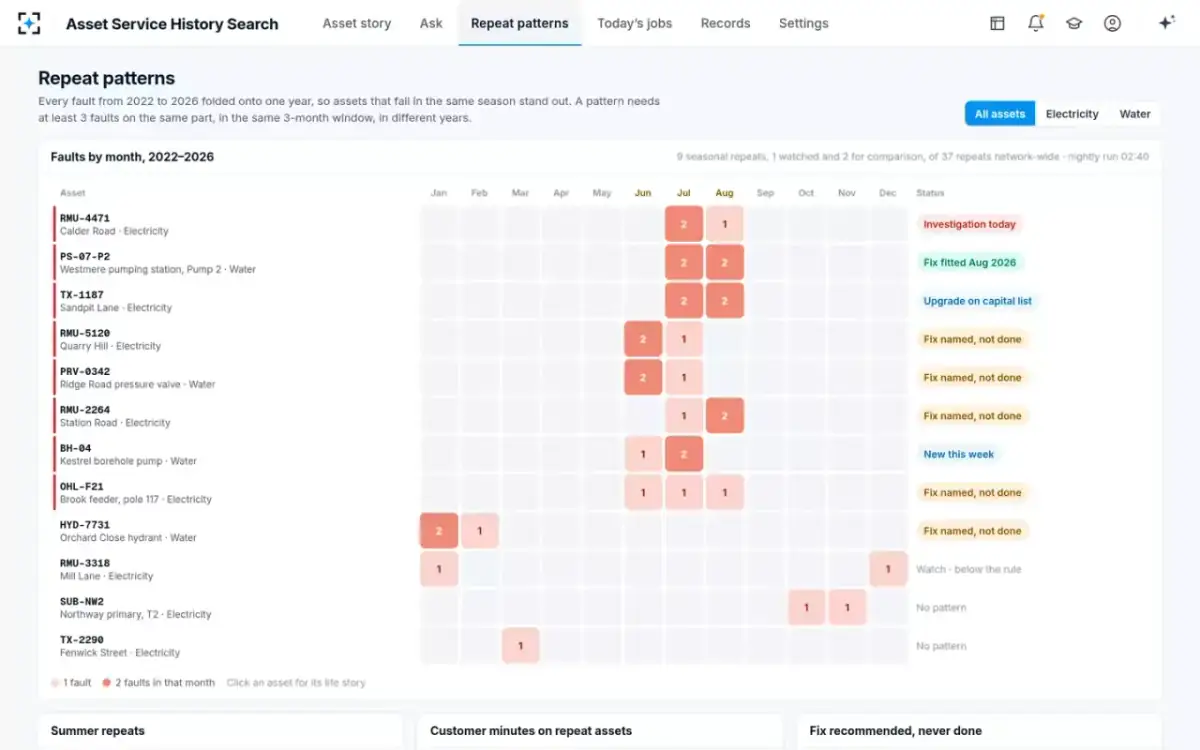Click Fix recommended, never done heading
Image resolution: width=1200 pixels, height=750 pixels.
tap(896, 731)
